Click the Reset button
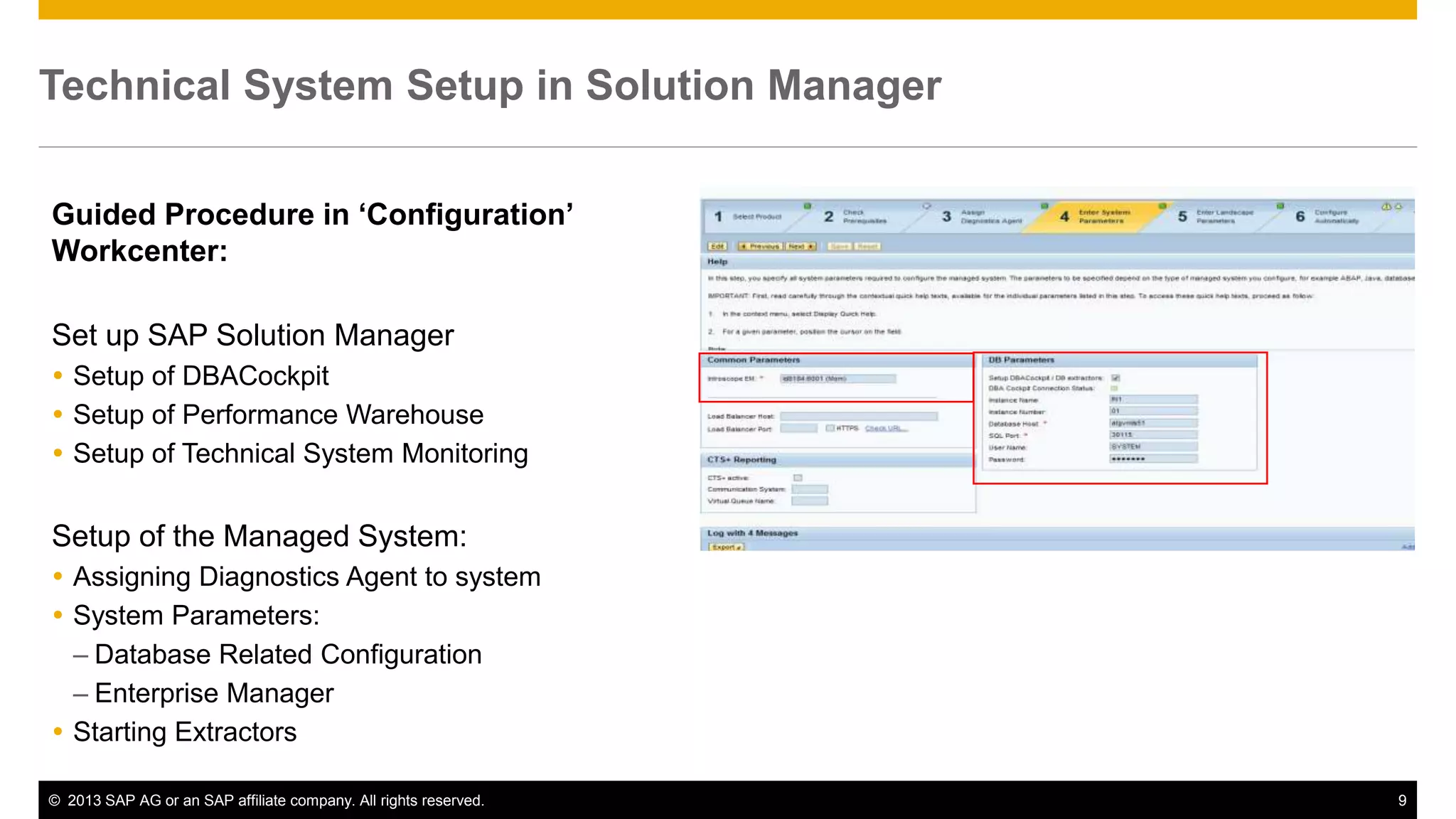Screen dimensions: 1456x819 pyautogui.click(x=867, y=246)
